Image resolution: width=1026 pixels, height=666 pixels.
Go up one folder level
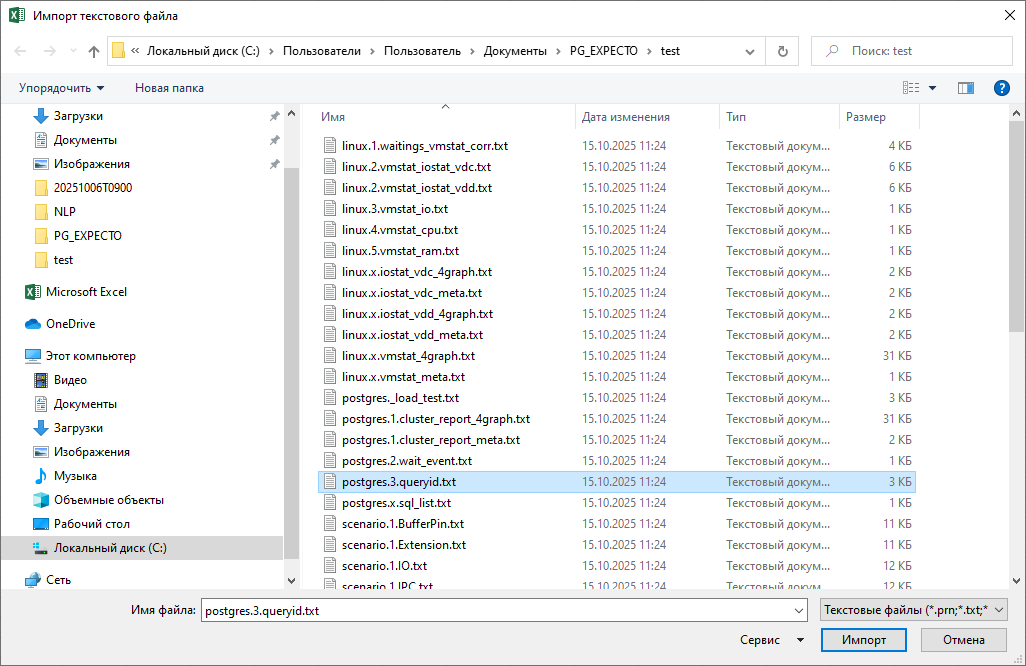point(94,51)
